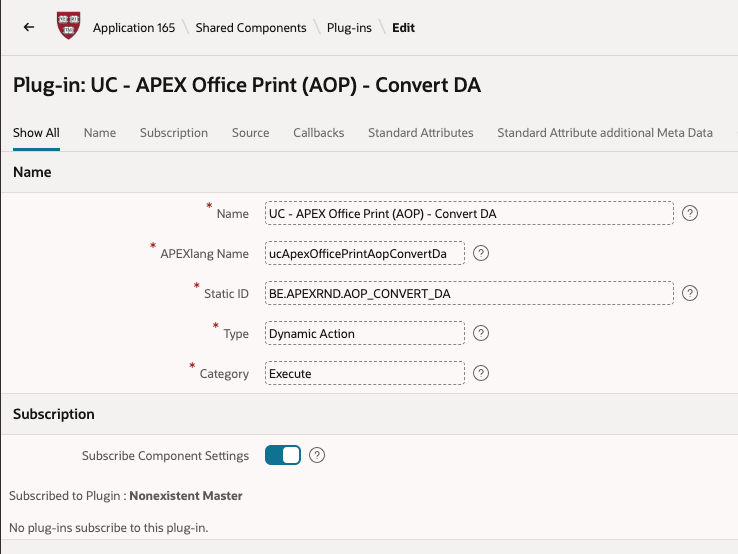Open help for the Name field
The height and width of the screenshot is (554, 738).
coord(690,213)
